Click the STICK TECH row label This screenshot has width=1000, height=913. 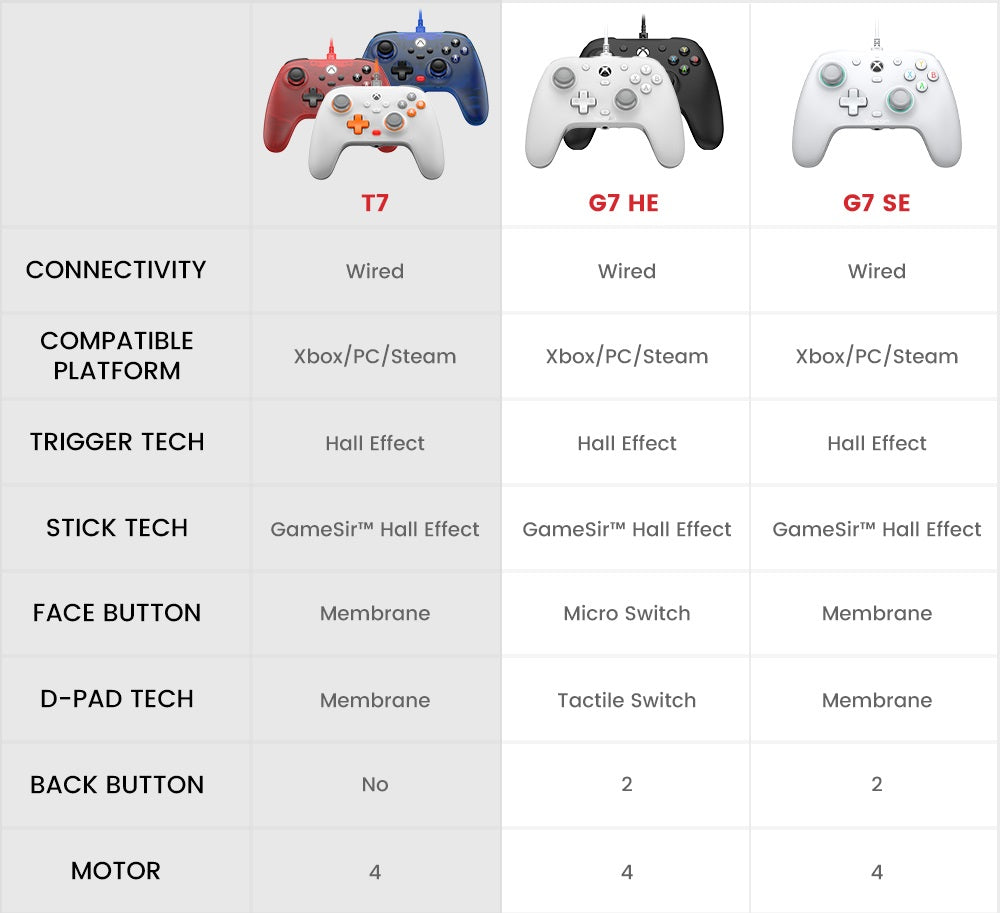point(116,528)
